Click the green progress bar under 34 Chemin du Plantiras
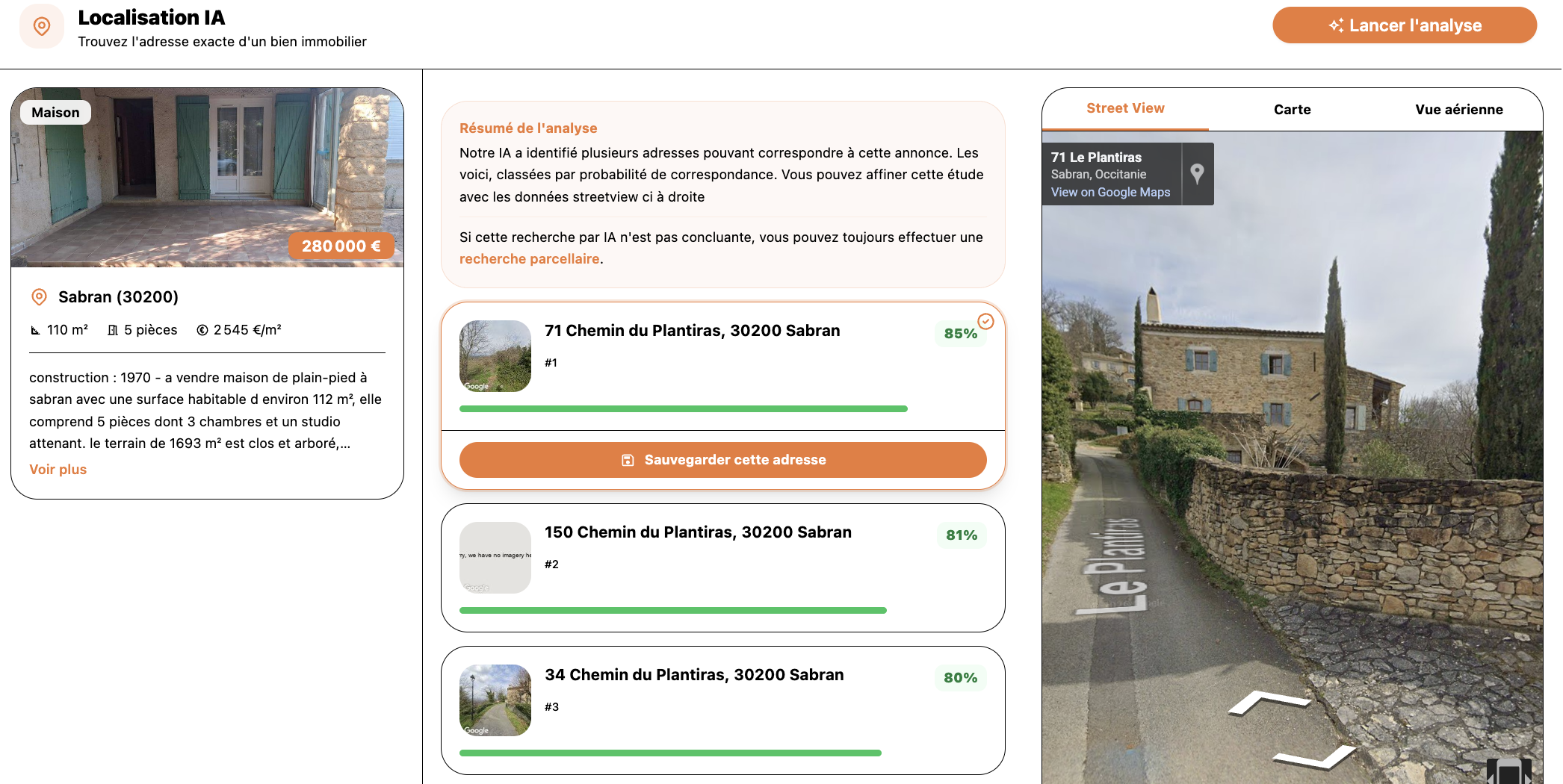The height and width of the screenshot is (784, 1563). [x=670, y=753]
